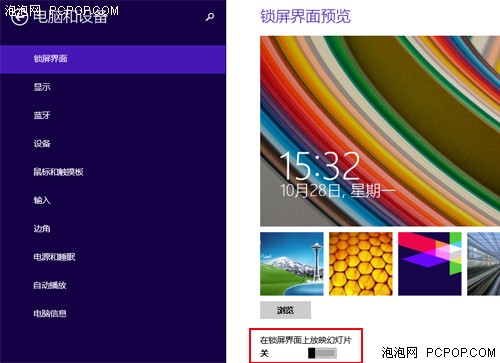Pick the Space Needle landscape thumbnail
This screenshot has width=500, height=363.
click(x=292, y=264)
